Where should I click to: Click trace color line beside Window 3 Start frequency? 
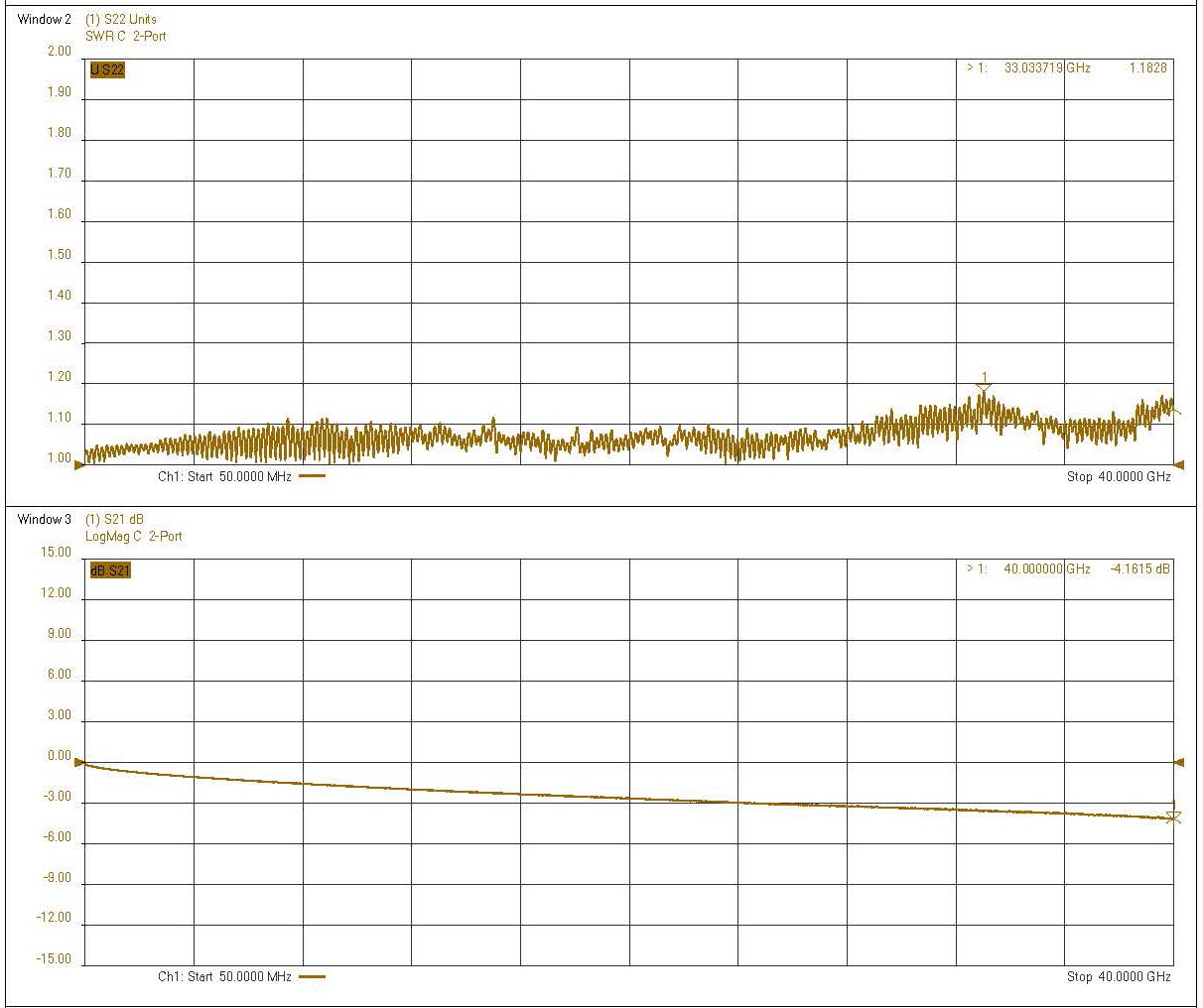point(312,976)
